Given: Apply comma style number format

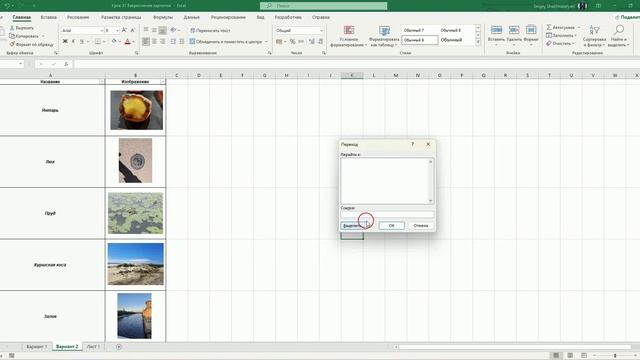Looking at the screenshot, I should pos(301,41).
